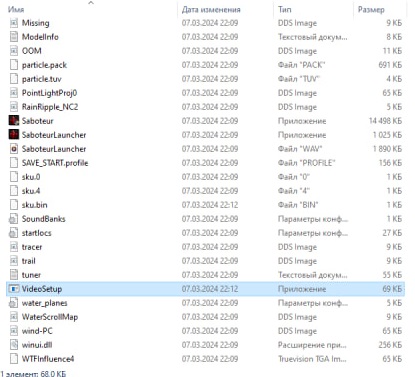Screen dimensions: 415x377
Task: Select the particle.tuv file name
Action: [42, 79]
